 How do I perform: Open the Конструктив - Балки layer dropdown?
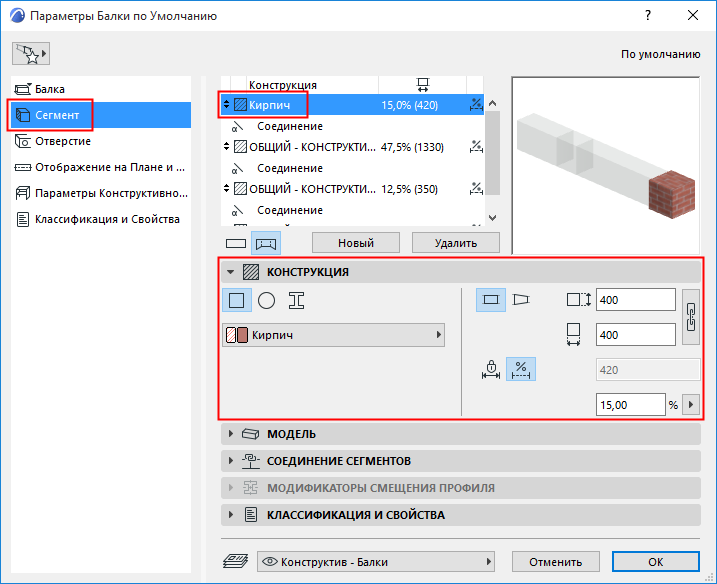tap(376, 562)
